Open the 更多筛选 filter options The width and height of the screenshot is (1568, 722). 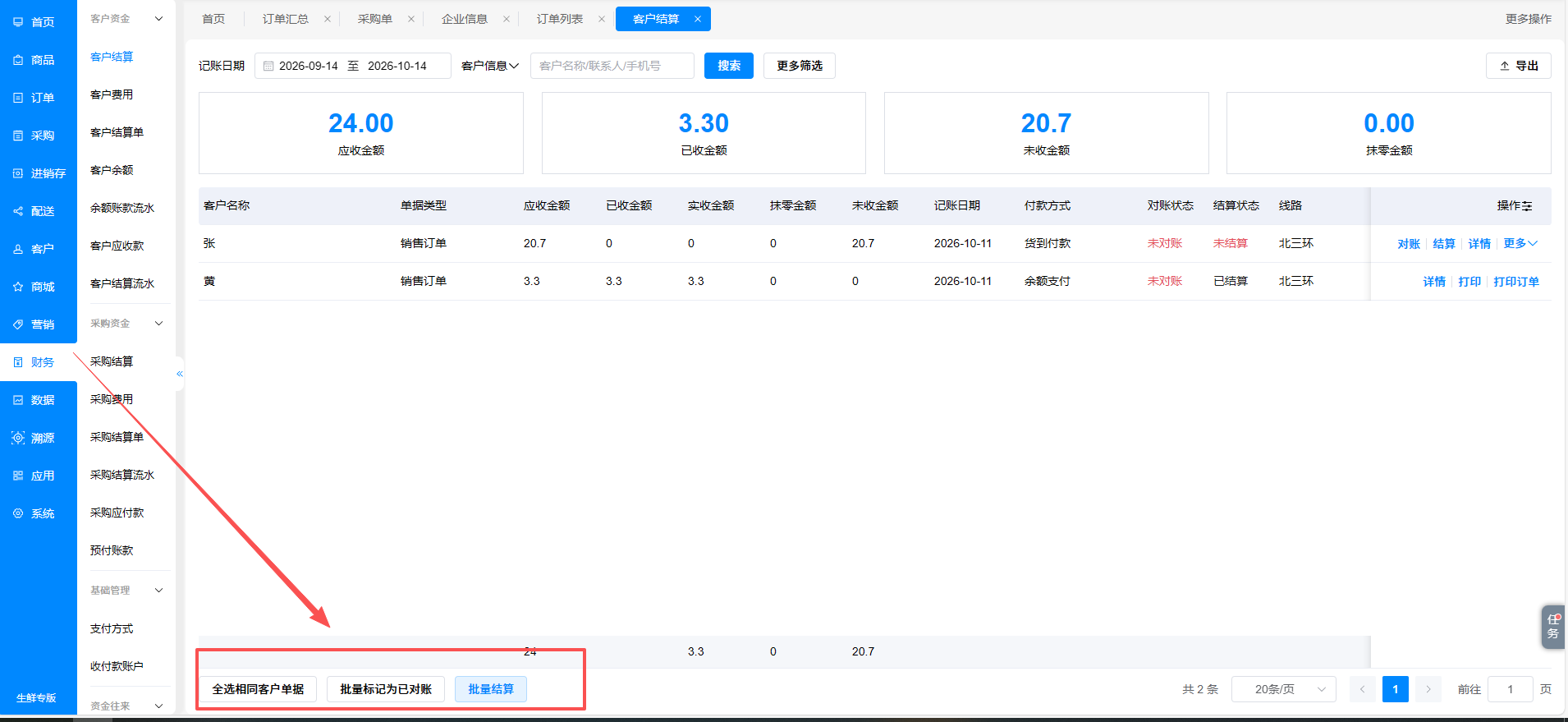[800, 66]
